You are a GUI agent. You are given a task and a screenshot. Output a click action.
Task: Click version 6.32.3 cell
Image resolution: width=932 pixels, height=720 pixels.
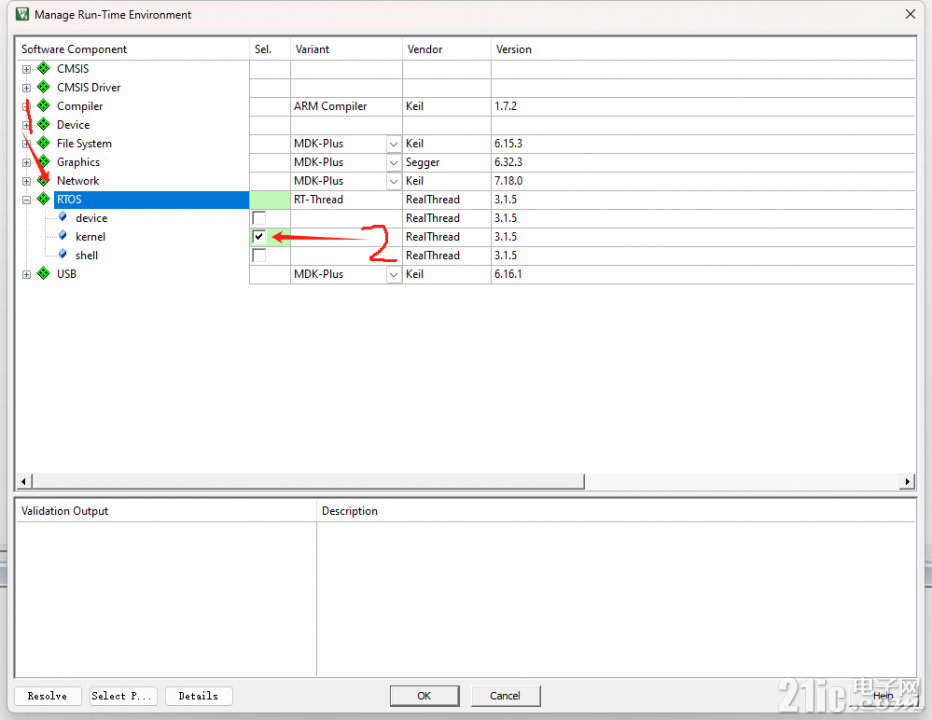(703, 162)
